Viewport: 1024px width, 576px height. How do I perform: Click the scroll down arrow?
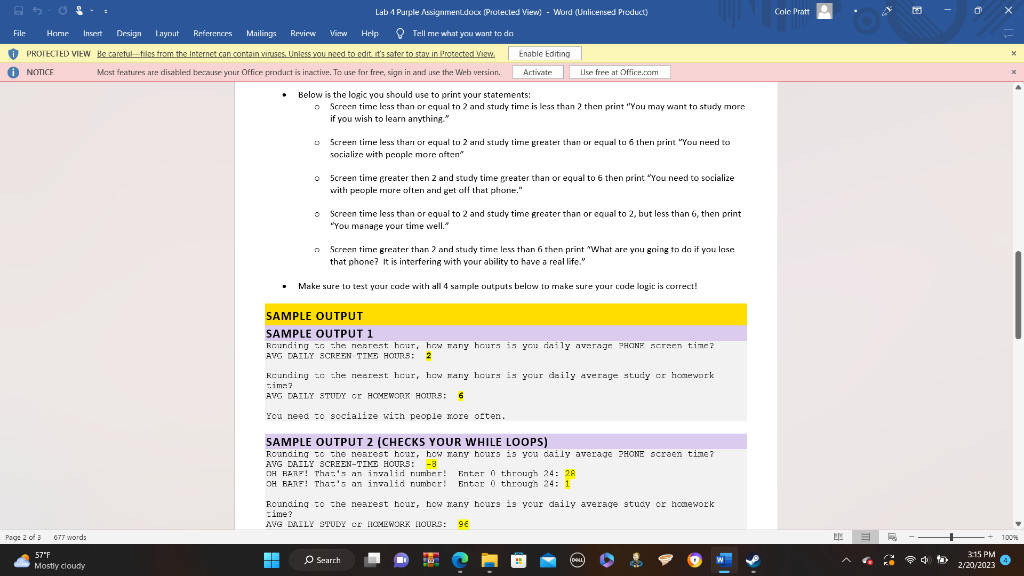click(1017, 524)
